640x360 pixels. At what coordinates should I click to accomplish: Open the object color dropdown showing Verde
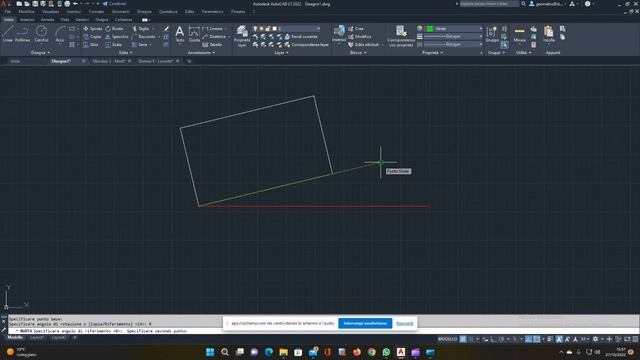pyautogui.click(x=454, y=29)
